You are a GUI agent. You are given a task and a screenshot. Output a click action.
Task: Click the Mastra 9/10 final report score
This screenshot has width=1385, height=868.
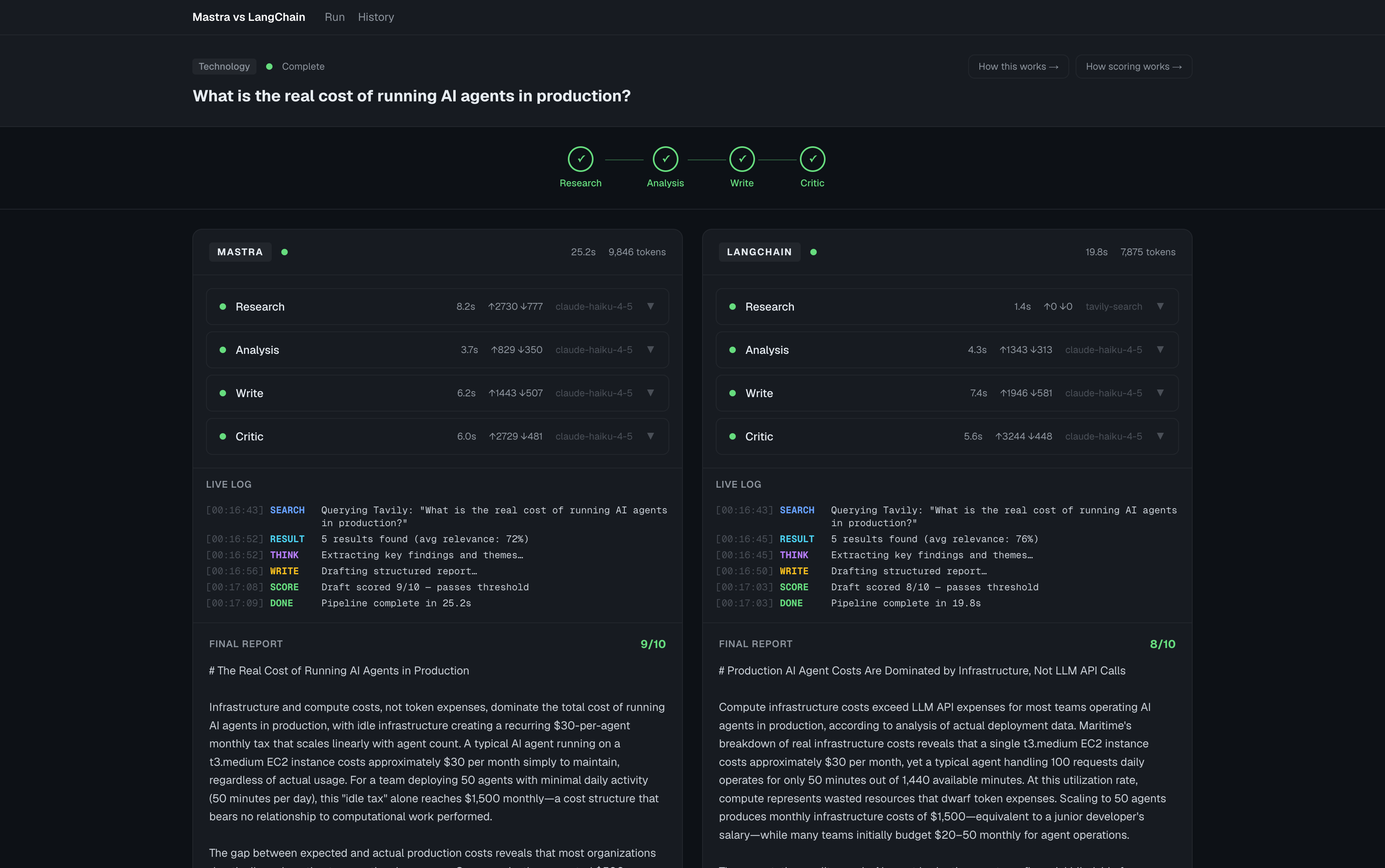pos(653,644)
